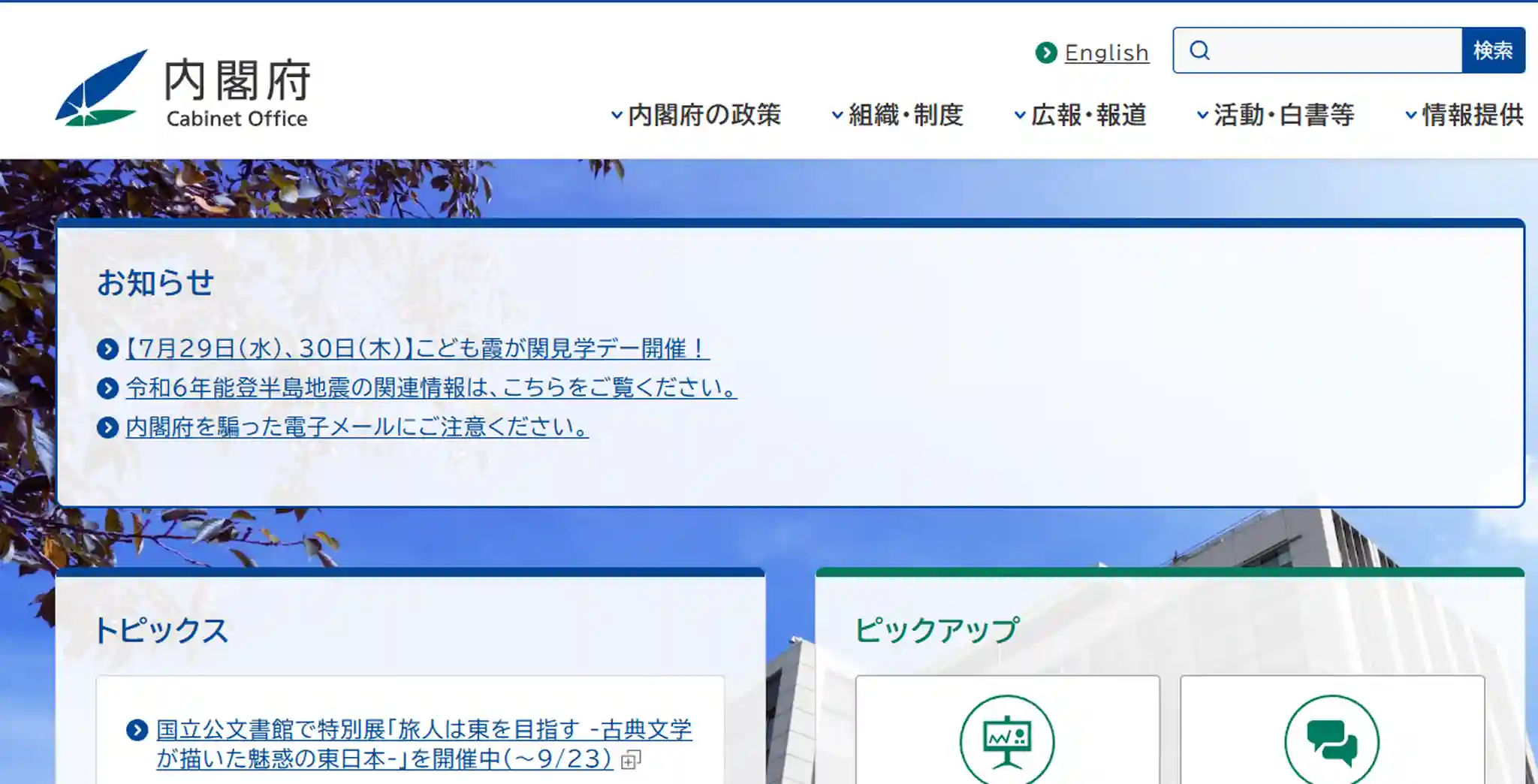The image size is (1538, 784).
Task: Open the 国立公文書館 special exhibition link
Action: pos(424,744)
